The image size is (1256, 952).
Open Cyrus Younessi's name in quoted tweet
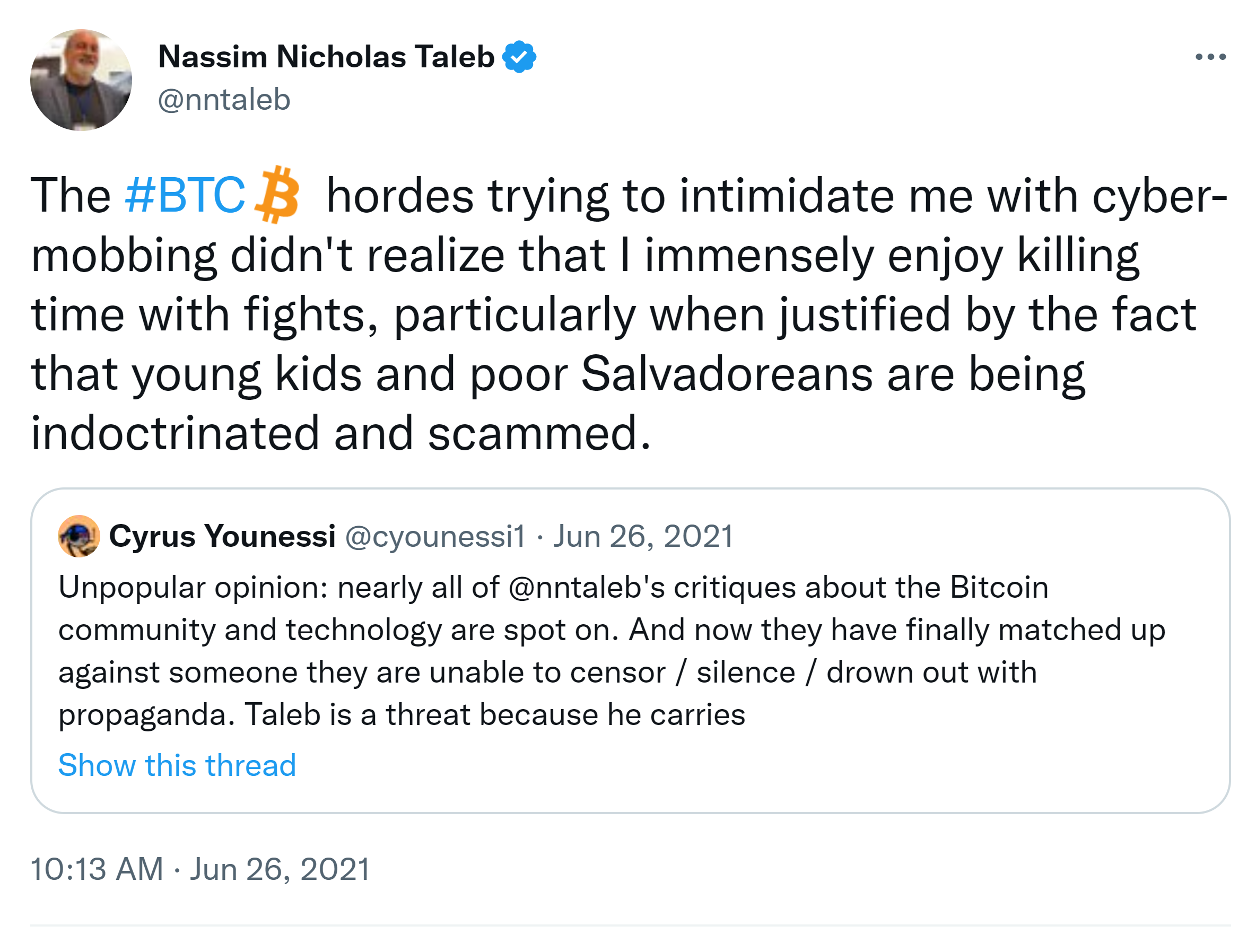[x=222, y=536]
